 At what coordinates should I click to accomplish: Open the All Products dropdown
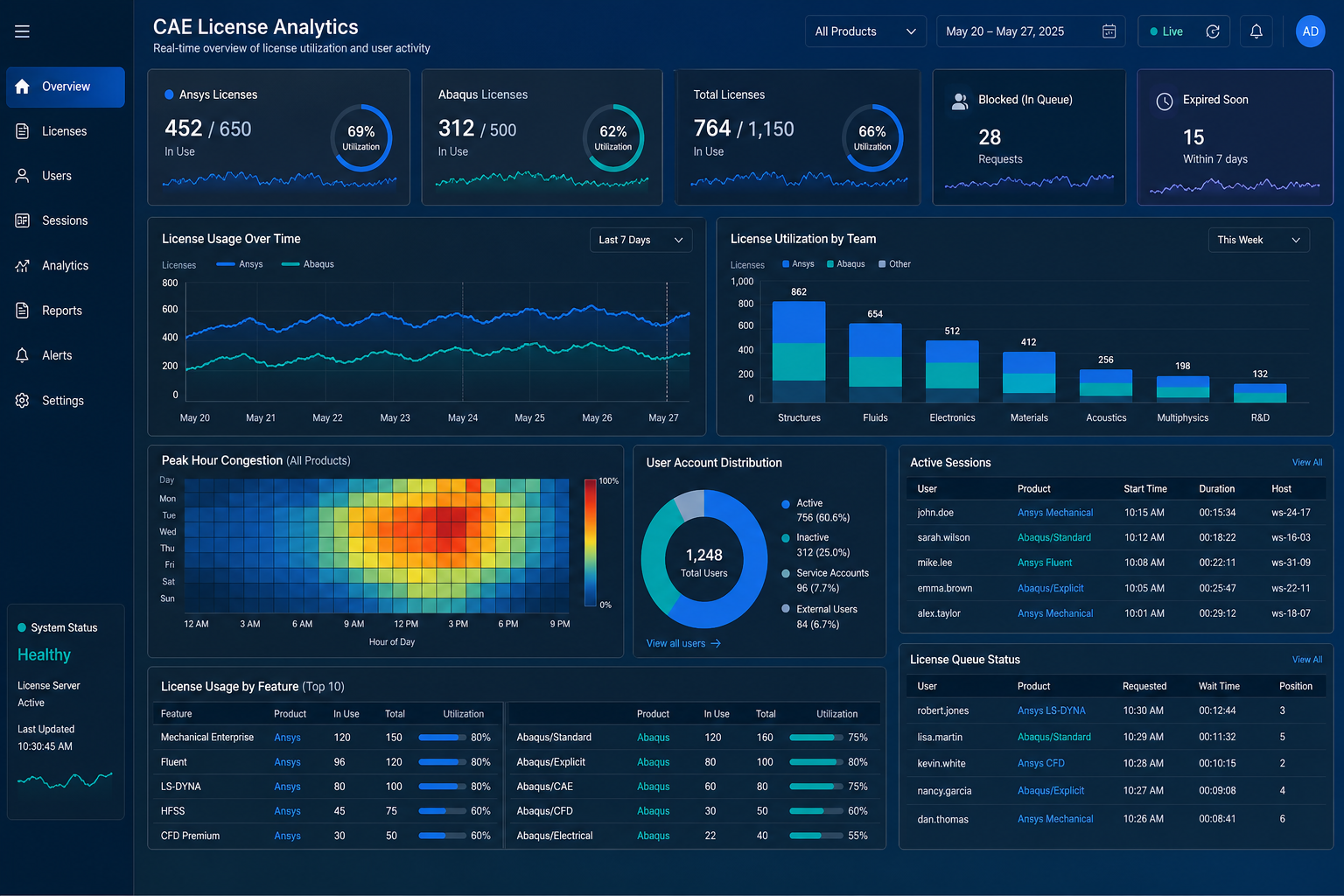(865, 31)
